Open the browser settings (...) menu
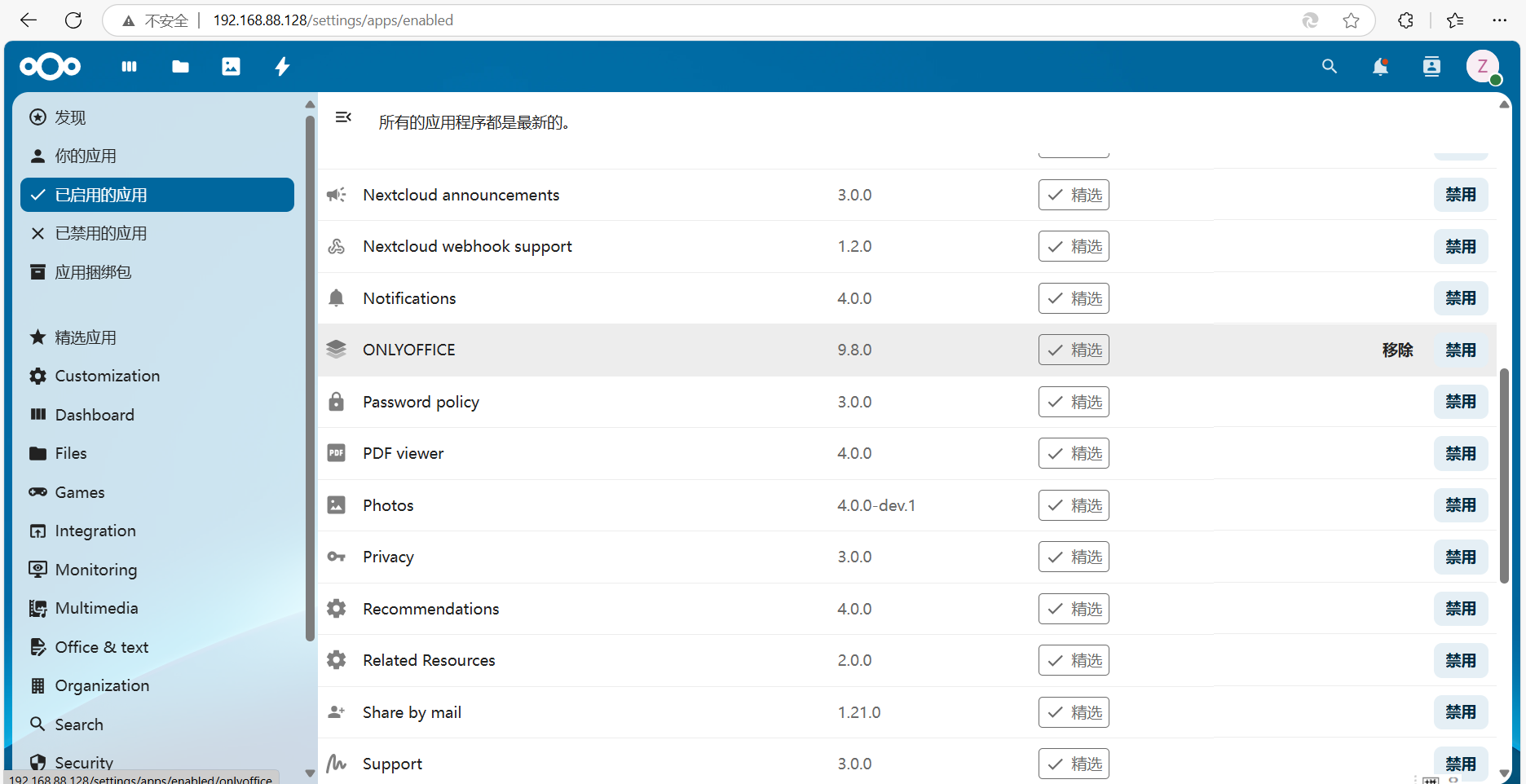Screen dimensions: 1526x784 (1500, 20)
